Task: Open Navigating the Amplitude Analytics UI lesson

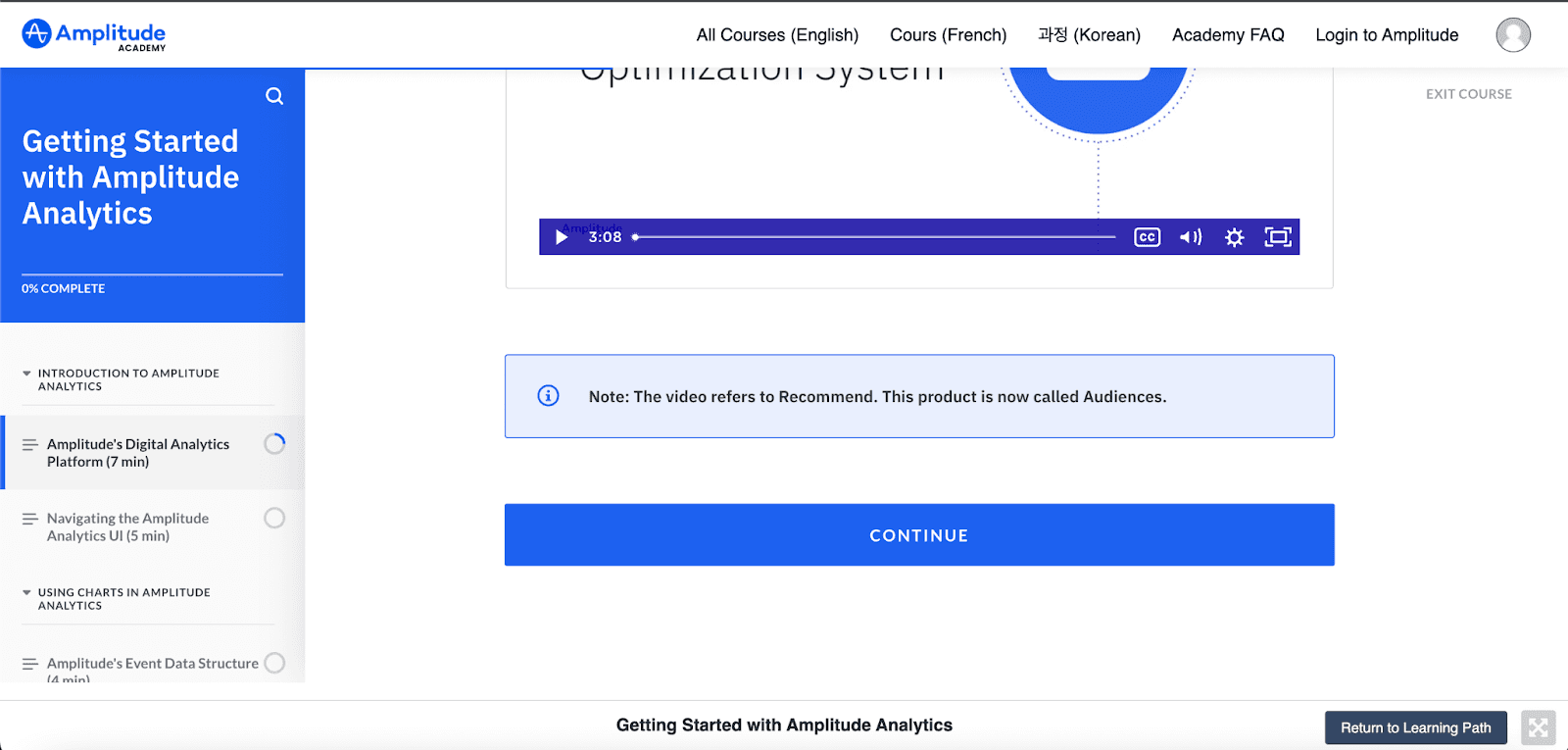Action: pos(153,527)
